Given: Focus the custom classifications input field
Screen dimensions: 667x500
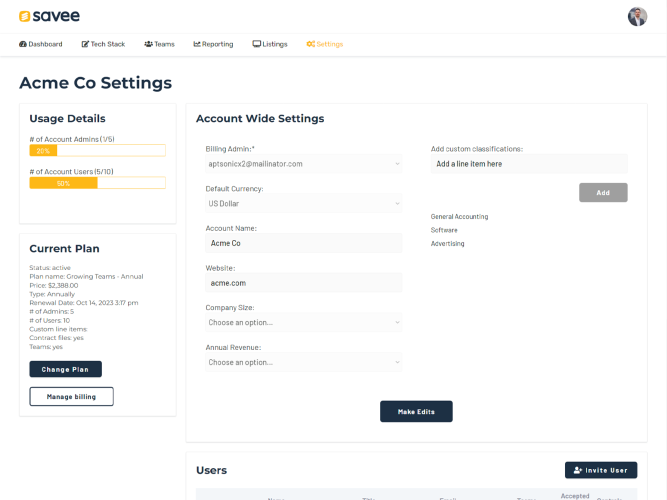Looking at the screenshot, I should (x=529, y=164).
